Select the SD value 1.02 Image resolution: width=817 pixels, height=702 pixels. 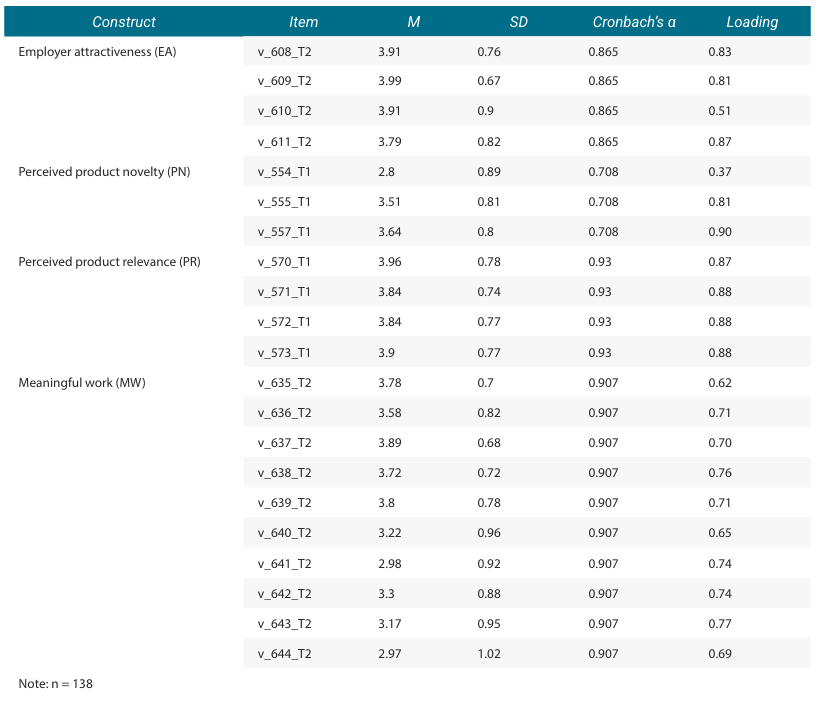pyautogui.click(x=489, y=654)
